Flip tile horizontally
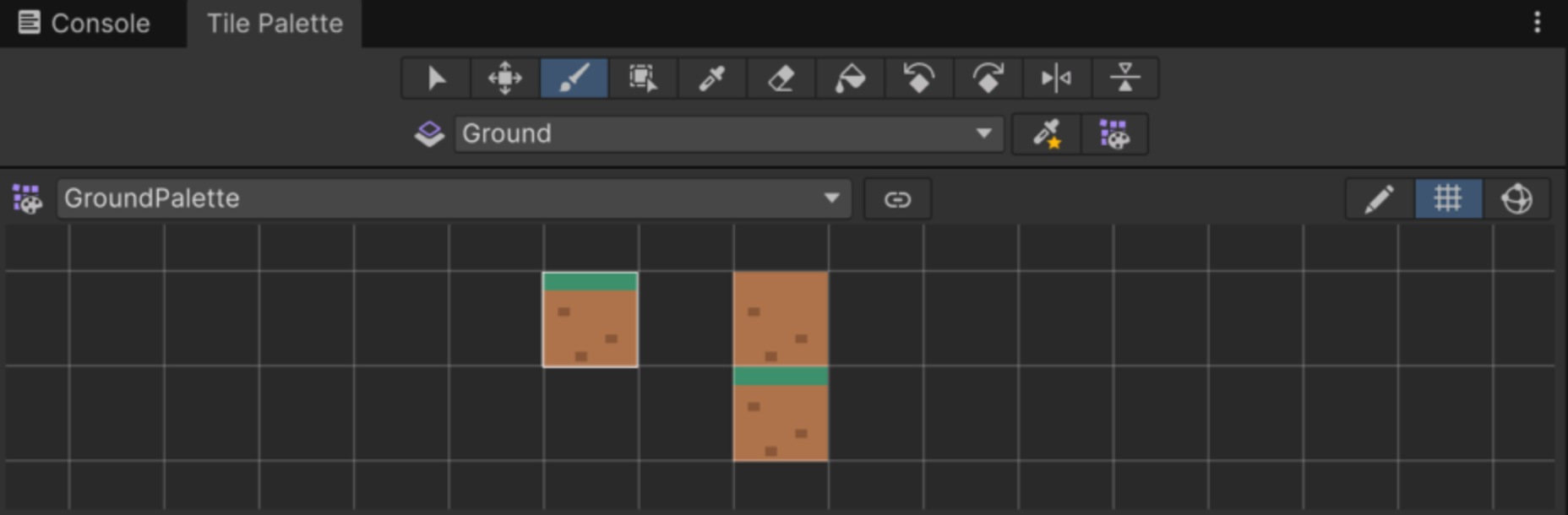 1057,79
